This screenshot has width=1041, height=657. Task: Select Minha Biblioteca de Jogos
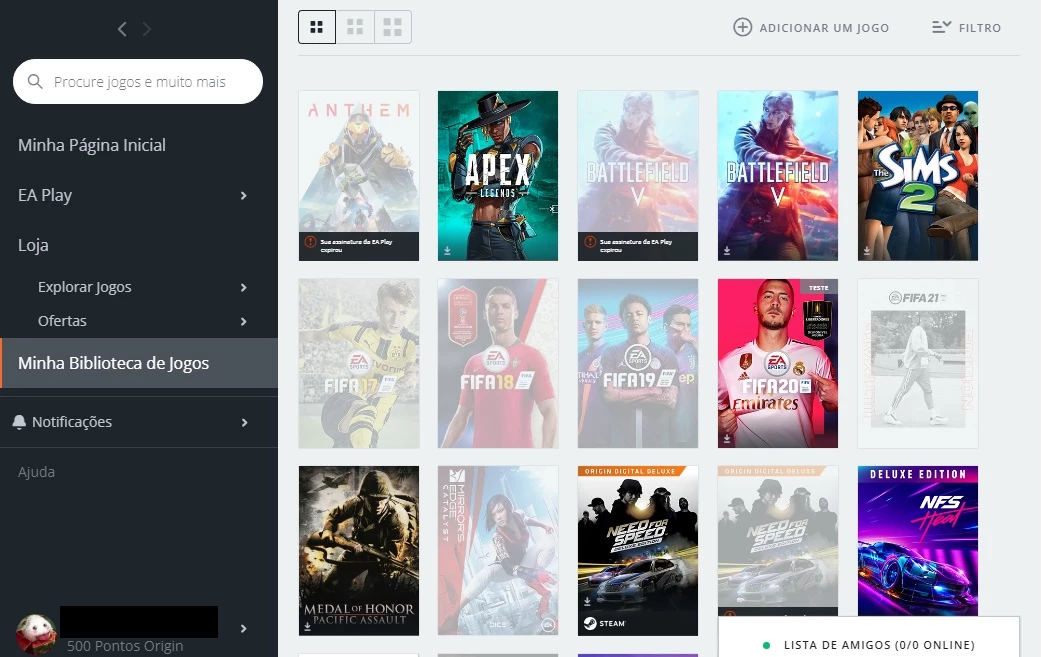pos(139,363)
